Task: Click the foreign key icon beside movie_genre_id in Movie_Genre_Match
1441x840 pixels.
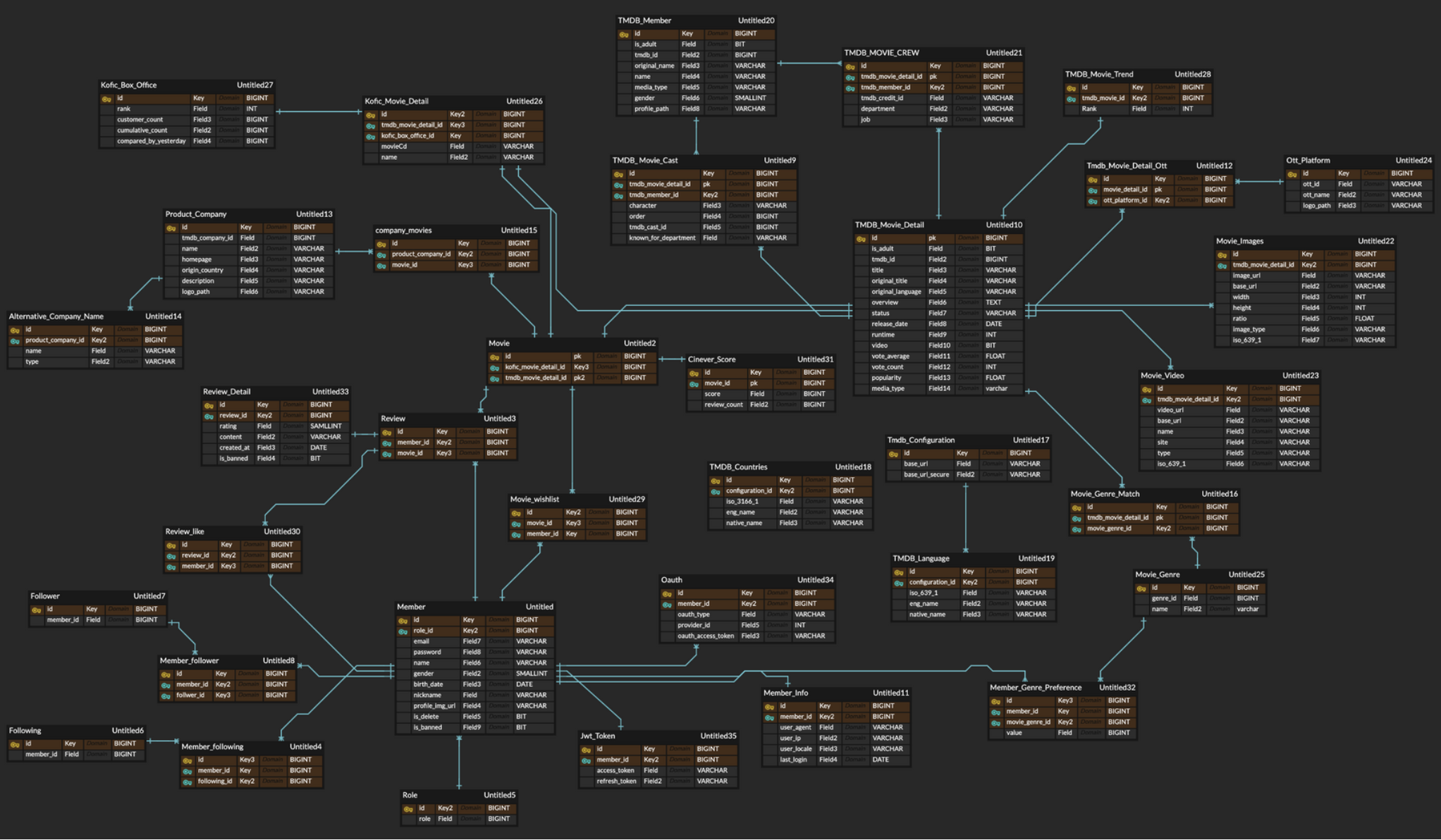Action: 1077,529
